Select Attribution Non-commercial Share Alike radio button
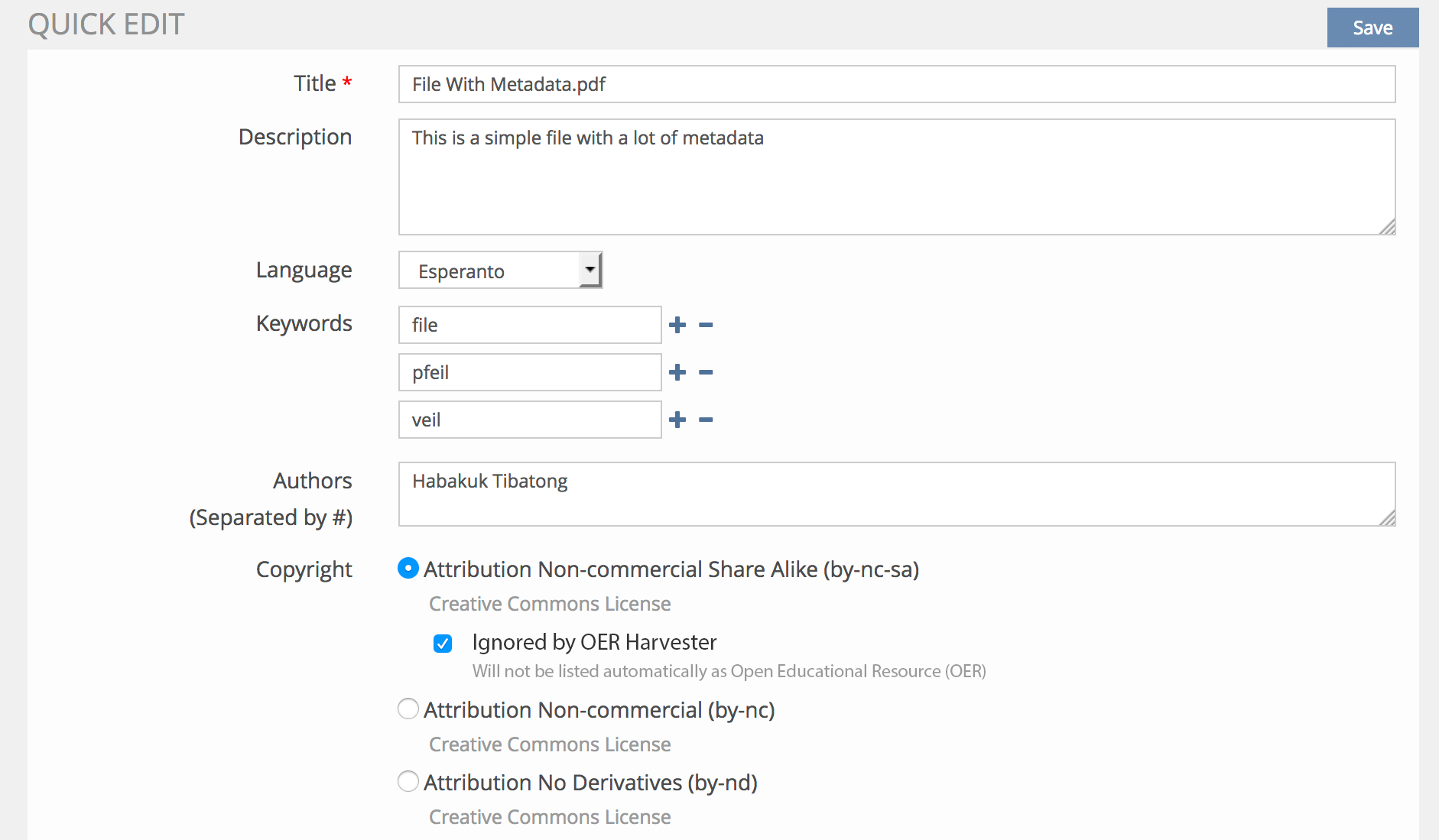This screenshot has width=1439, height=840. click(x=408, y=569)
